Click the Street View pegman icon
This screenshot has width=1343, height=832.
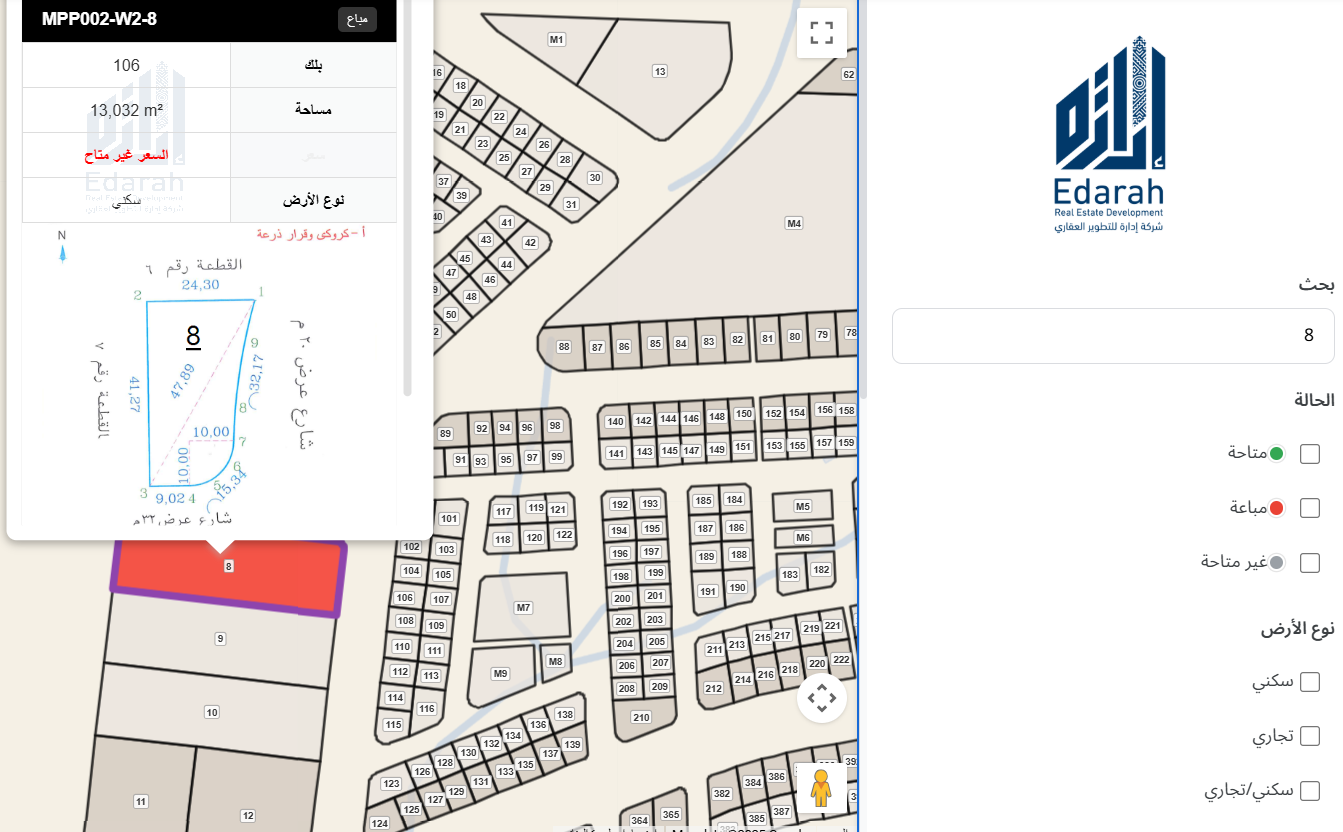pyautogui.click(x=821, y=787)
